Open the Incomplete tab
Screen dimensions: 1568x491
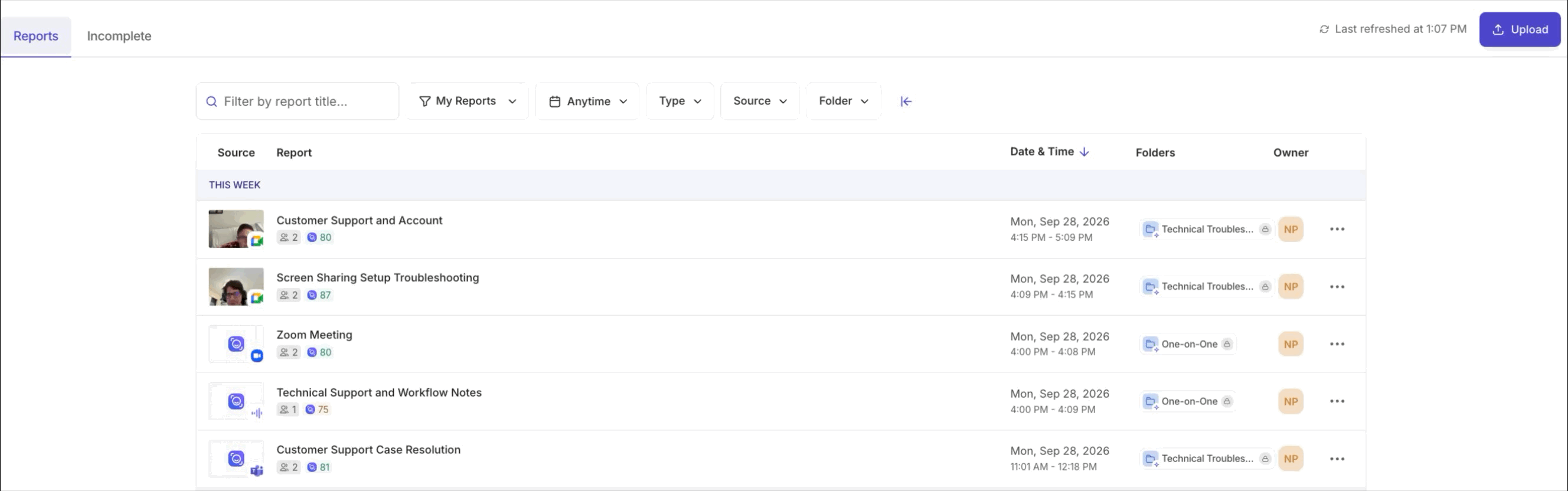119,36
